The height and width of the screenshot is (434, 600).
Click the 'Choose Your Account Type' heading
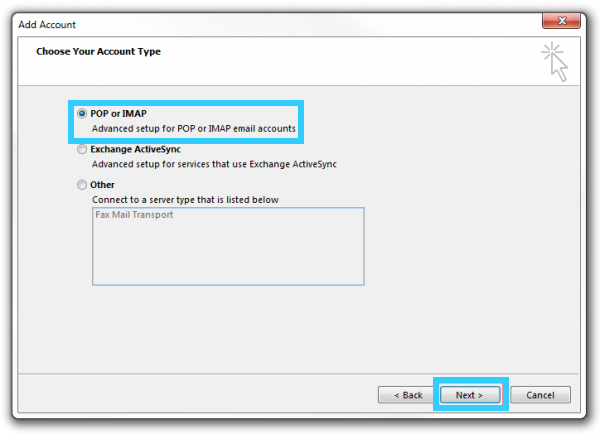[98, 51]
